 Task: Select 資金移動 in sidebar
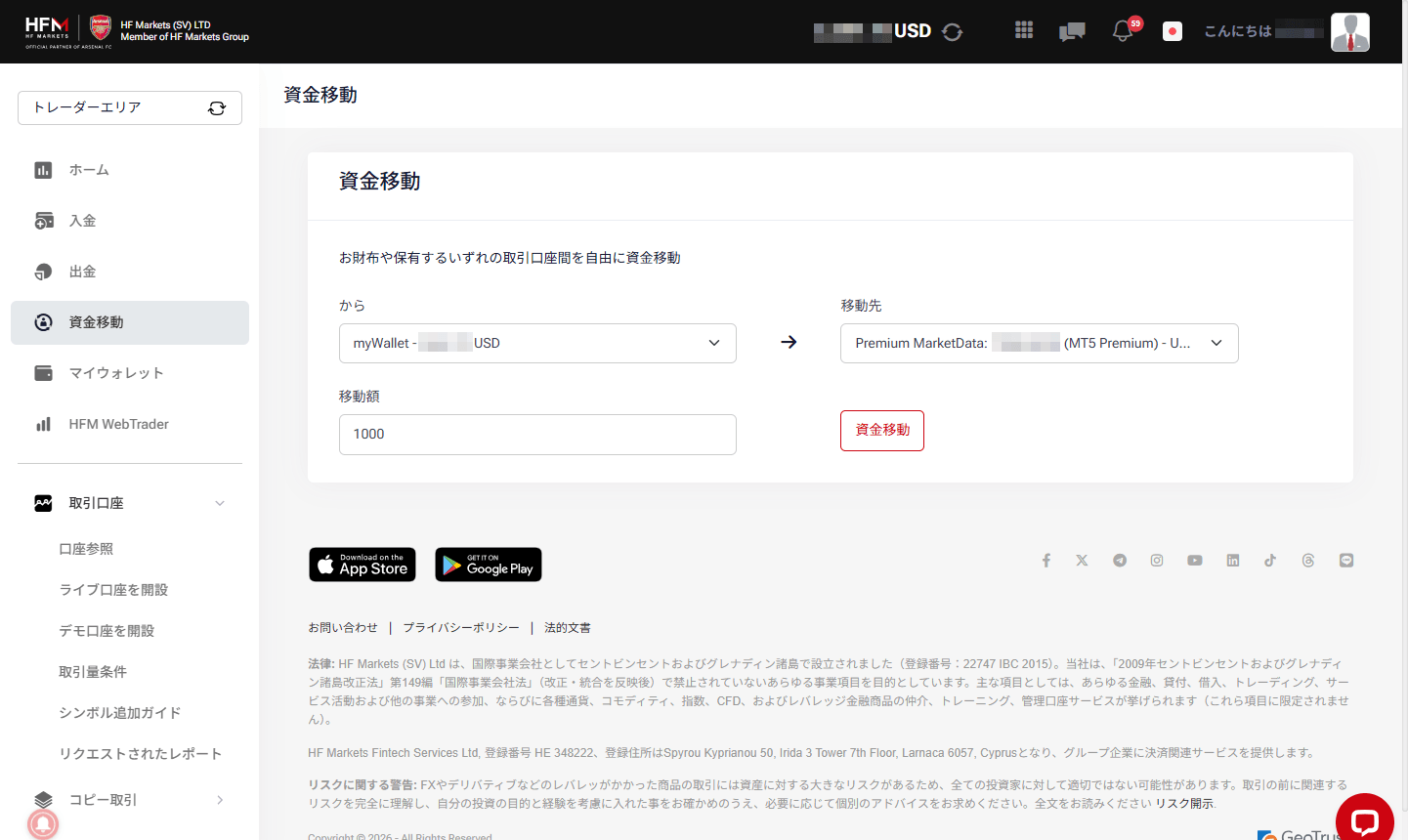coord(130,322)
